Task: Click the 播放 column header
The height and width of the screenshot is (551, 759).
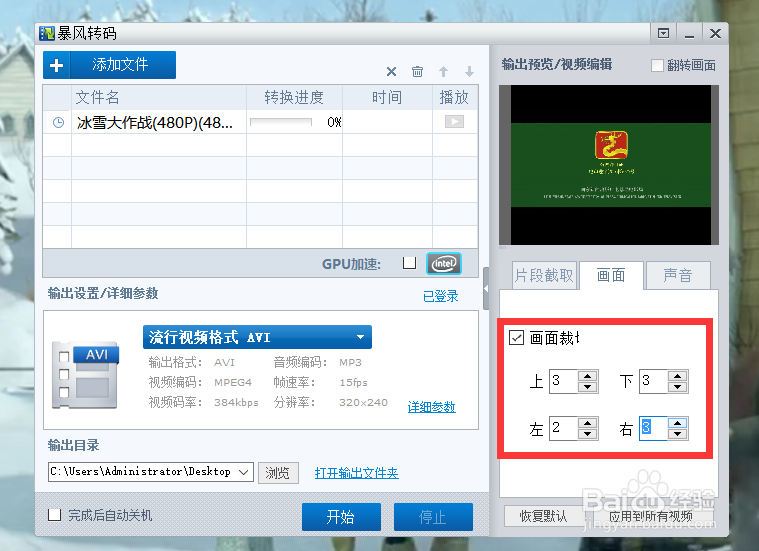Action: 454,98
